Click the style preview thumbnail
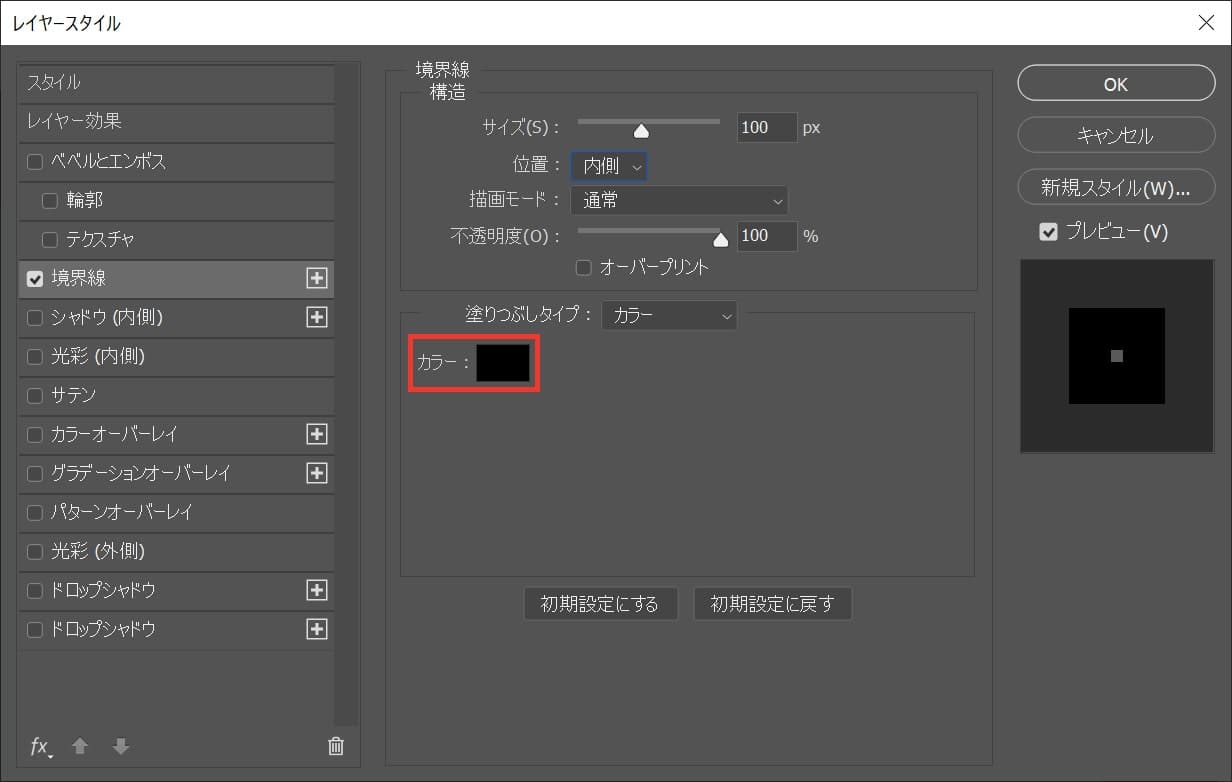The width and height of the screenshot is (1232, 782). tap(1117, 356)
